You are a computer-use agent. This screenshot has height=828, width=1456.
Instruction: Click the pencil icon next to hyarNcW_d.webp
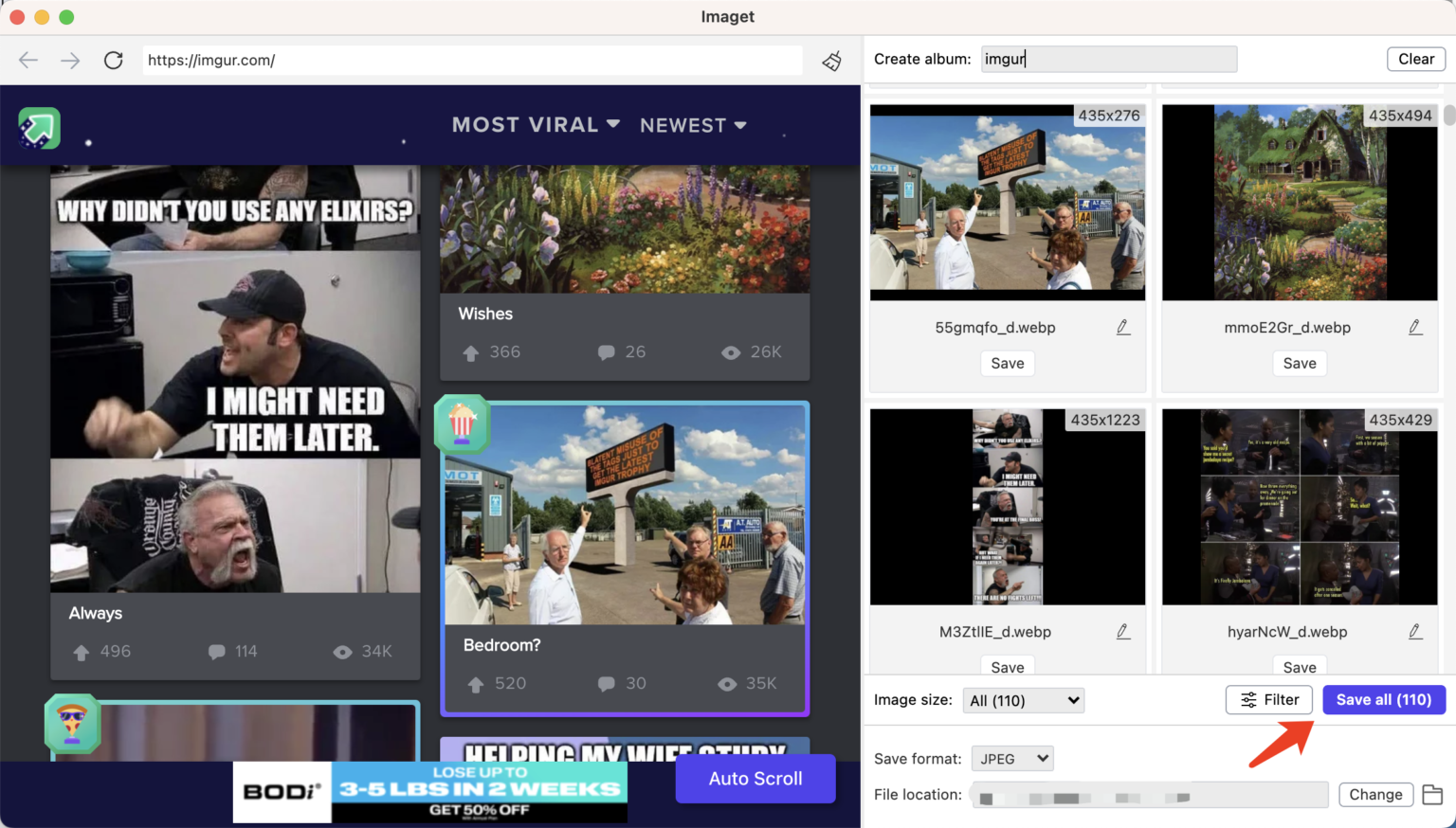[x=1415, y=631]
